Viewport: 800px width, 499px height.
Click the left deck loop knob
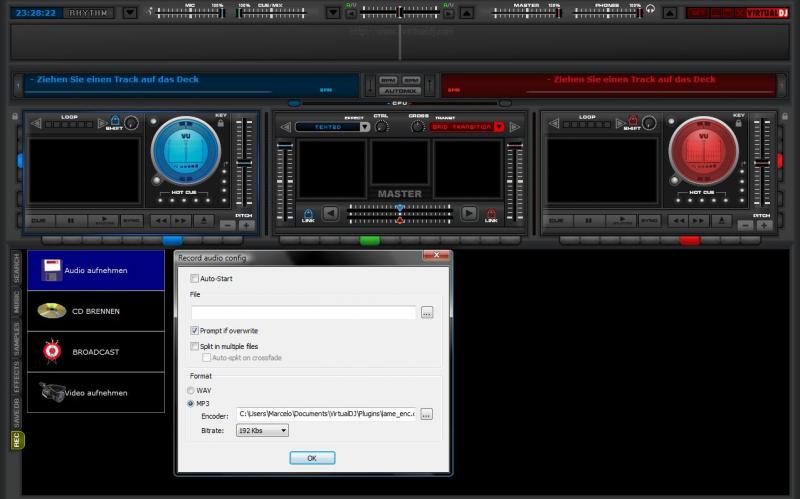coord(132,123)
